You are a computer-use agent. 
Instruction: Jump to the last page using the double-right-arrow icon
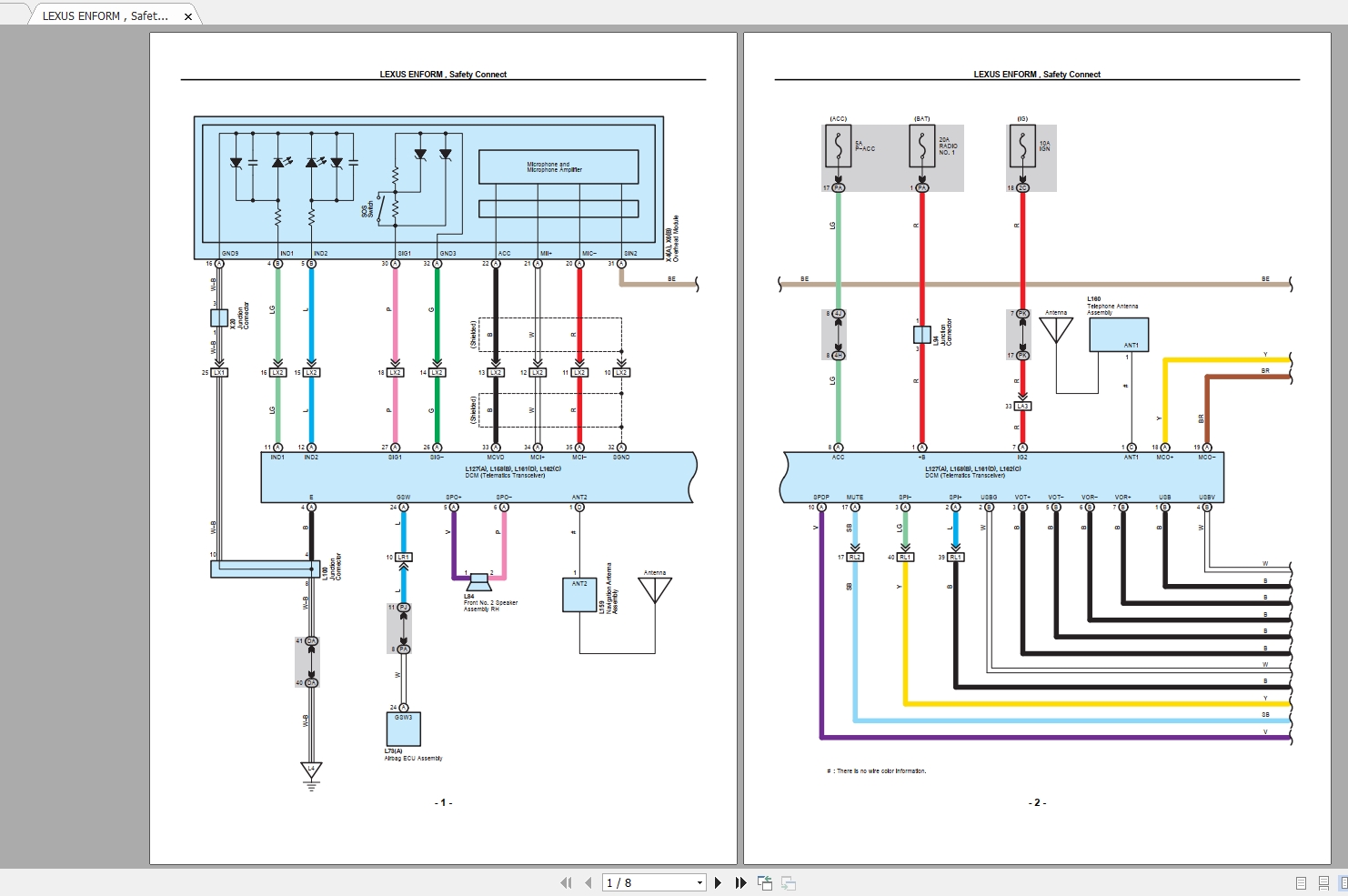point(739,882)
